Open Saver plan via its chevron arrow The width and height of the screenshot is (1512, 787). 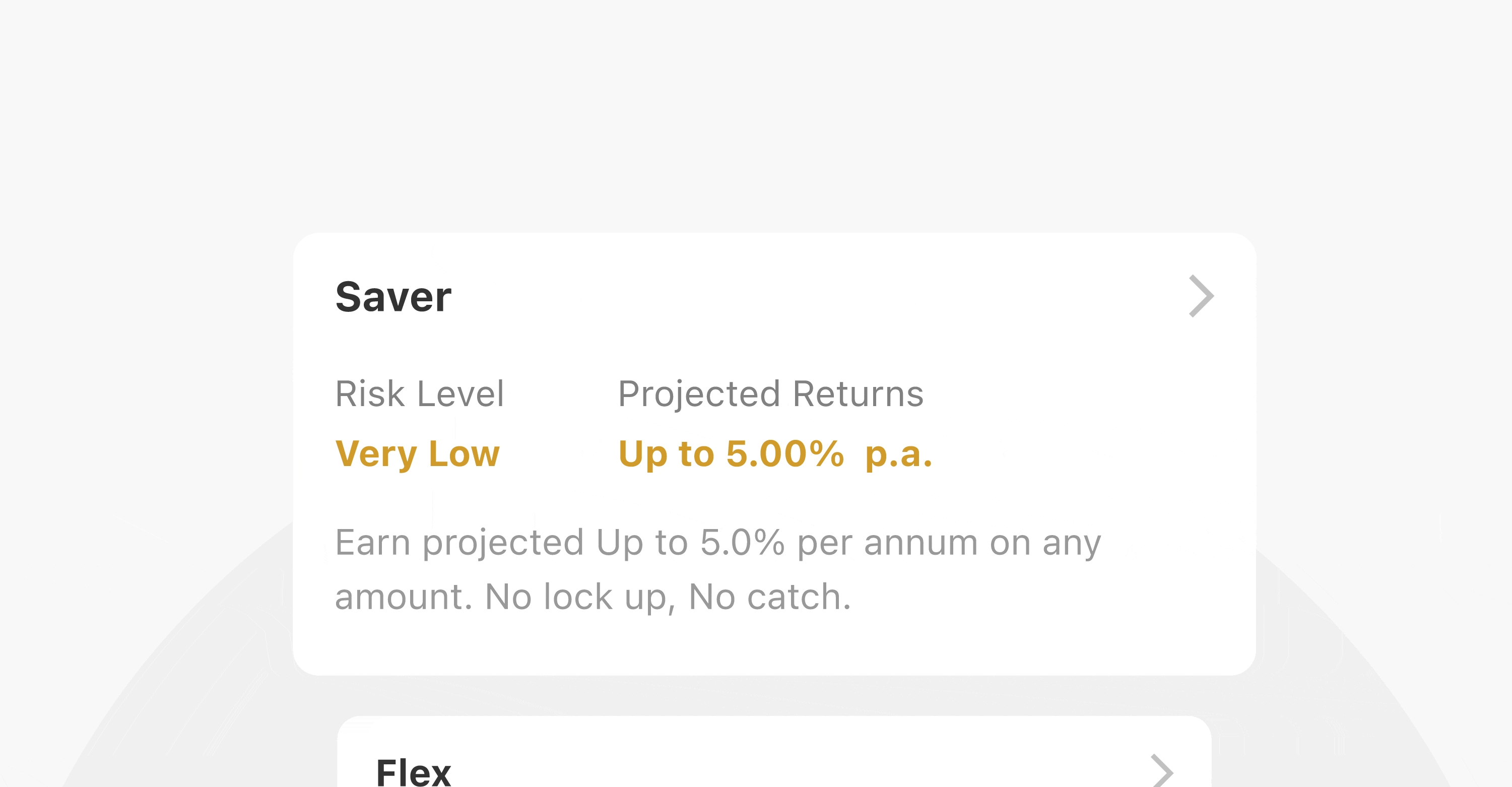pos(1200,296)
